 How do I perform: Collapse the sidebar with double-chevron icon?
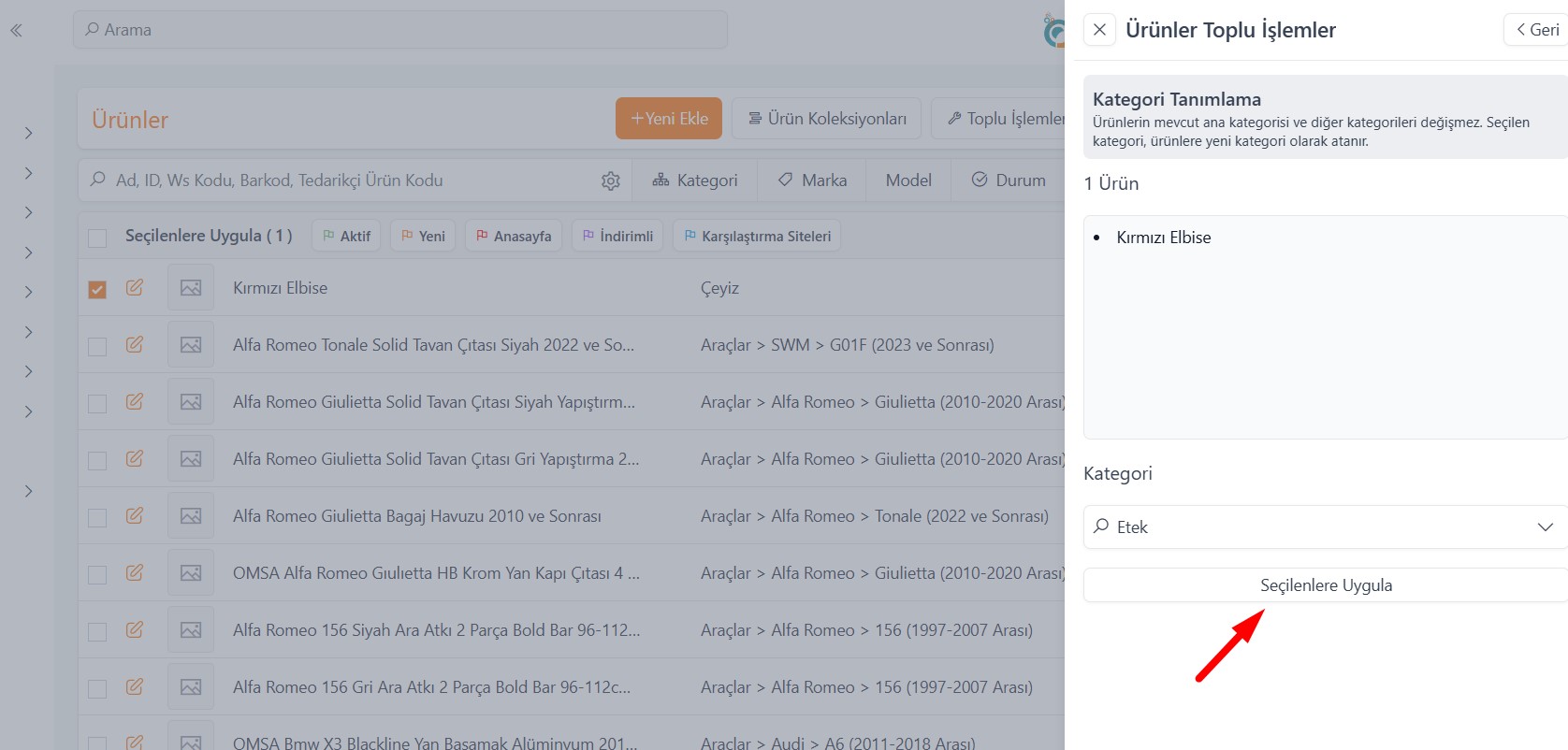[16, 31]
